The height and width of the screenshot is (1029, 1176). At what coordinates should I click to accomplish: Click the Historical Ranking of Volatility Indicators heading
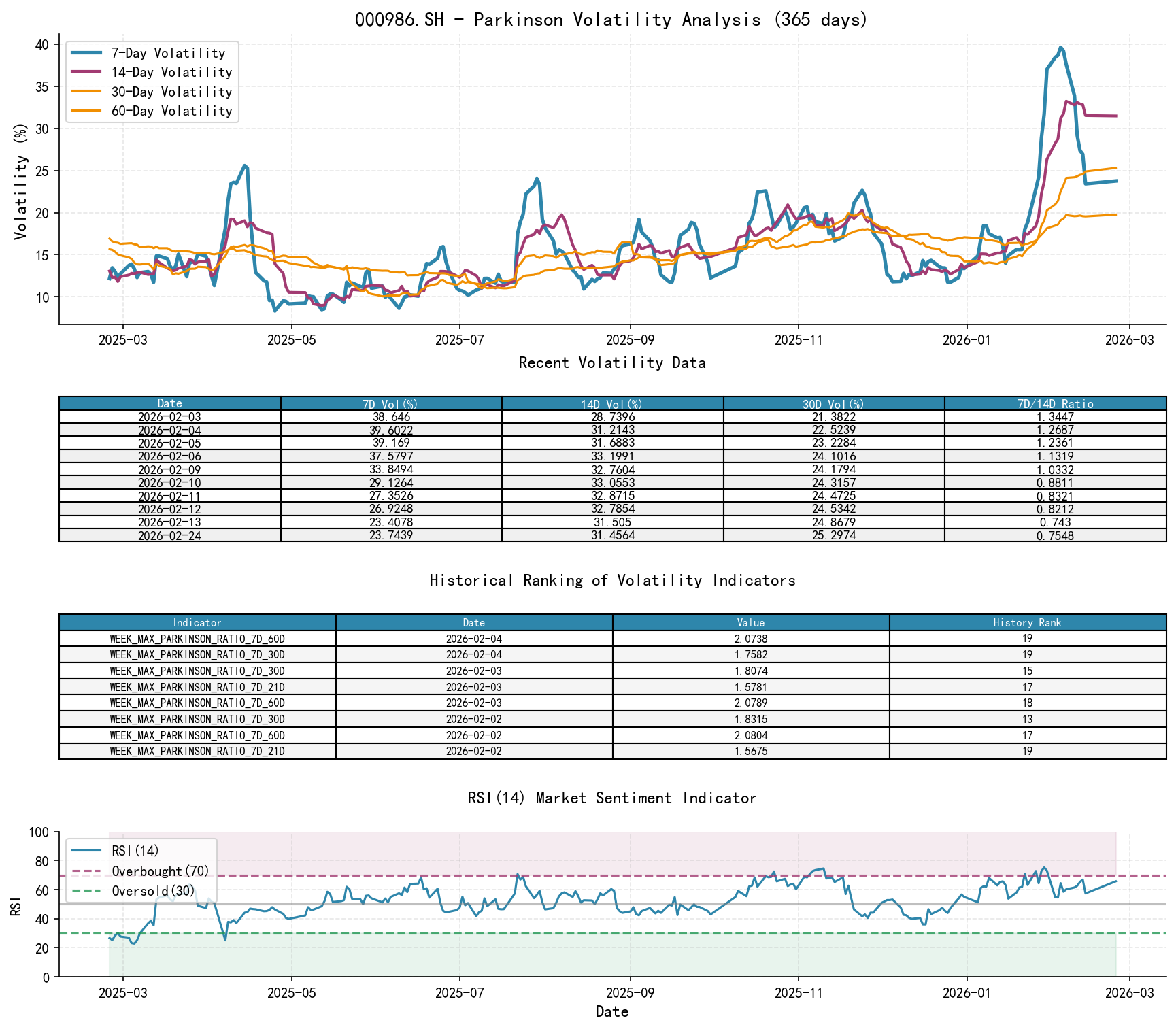(x=611, y=580)
